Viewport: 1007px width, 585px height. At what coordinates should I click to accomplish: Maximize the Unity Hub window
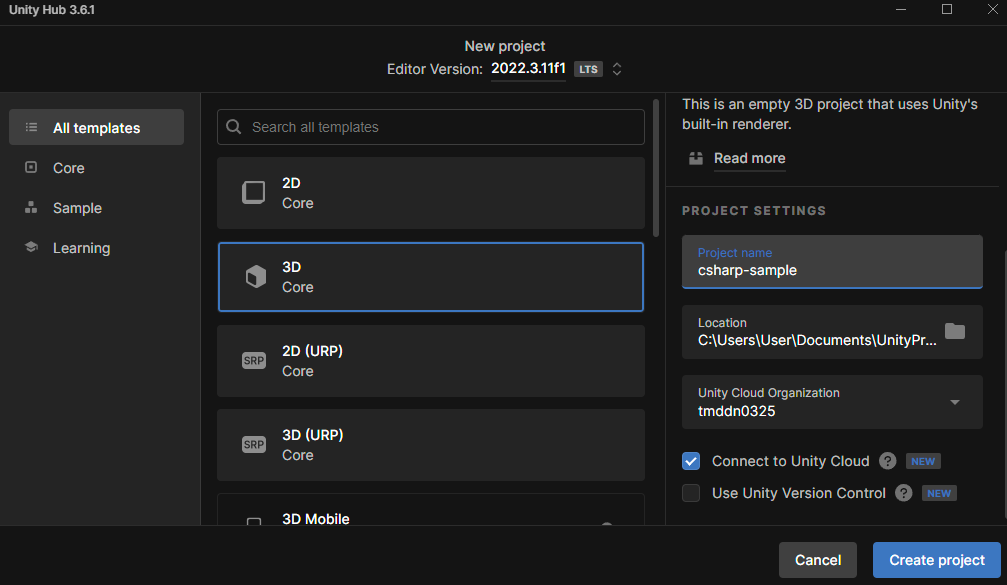point(947,10)
